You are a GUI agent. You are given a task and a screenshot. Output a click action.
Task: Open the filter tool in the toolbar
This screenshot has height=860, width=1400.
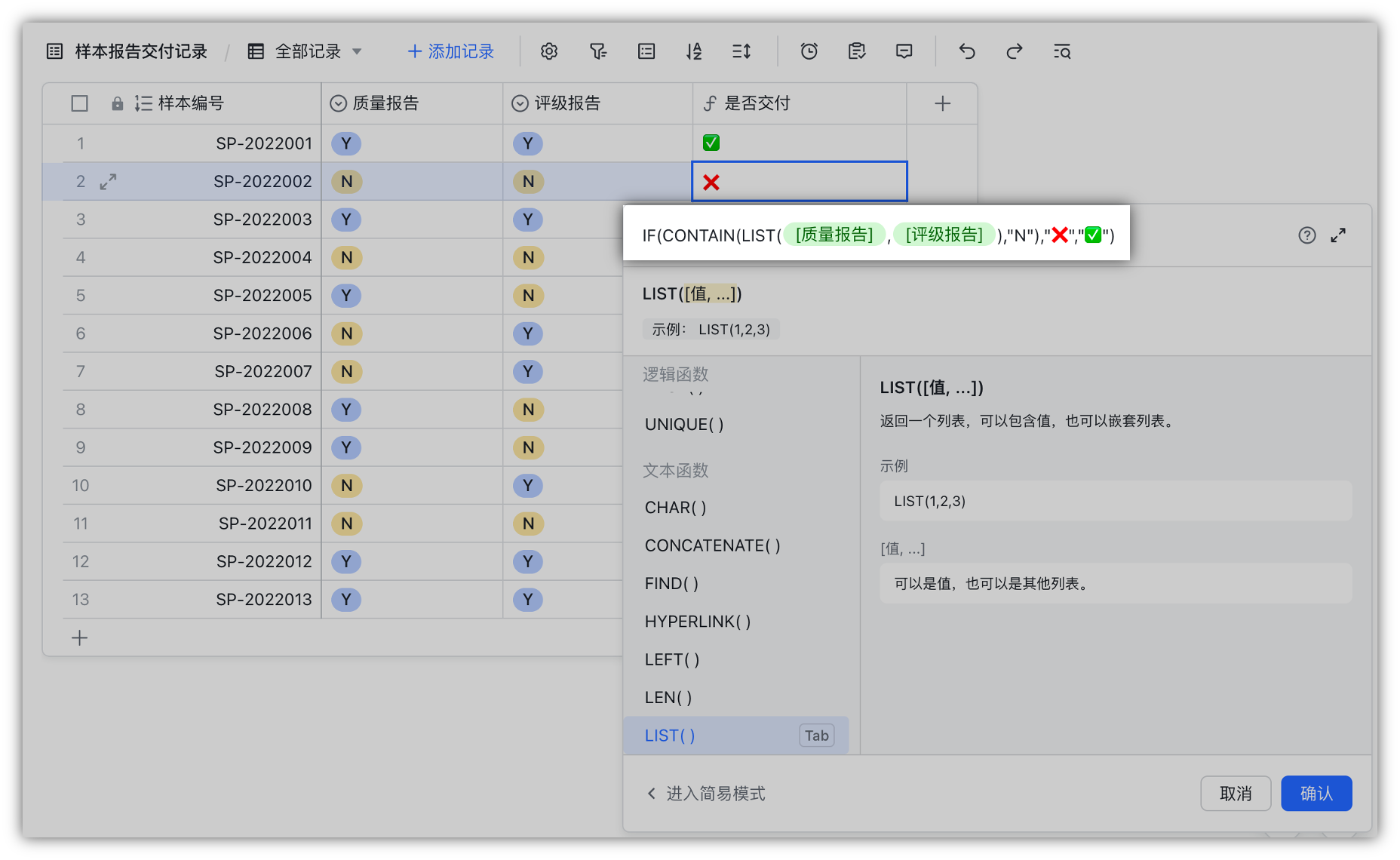[x=597, y=51]
